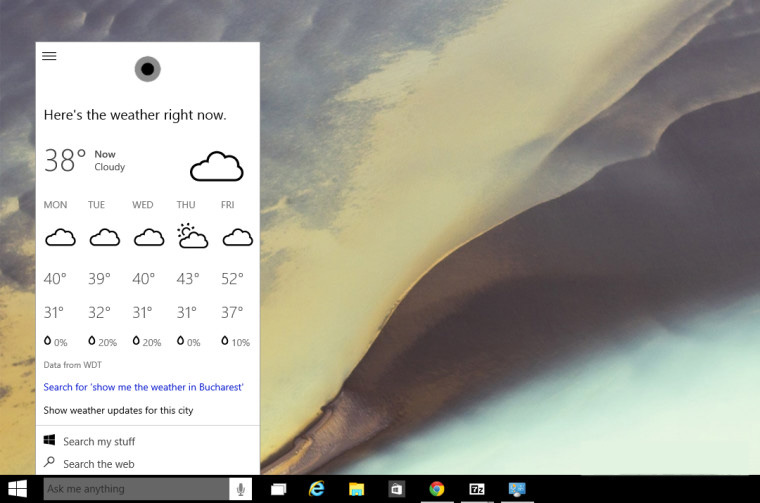Launch Internet Explorer from the taskbar
Viewport: 760px width, 503px height.
pyautogui.click(x=318, y=489)
